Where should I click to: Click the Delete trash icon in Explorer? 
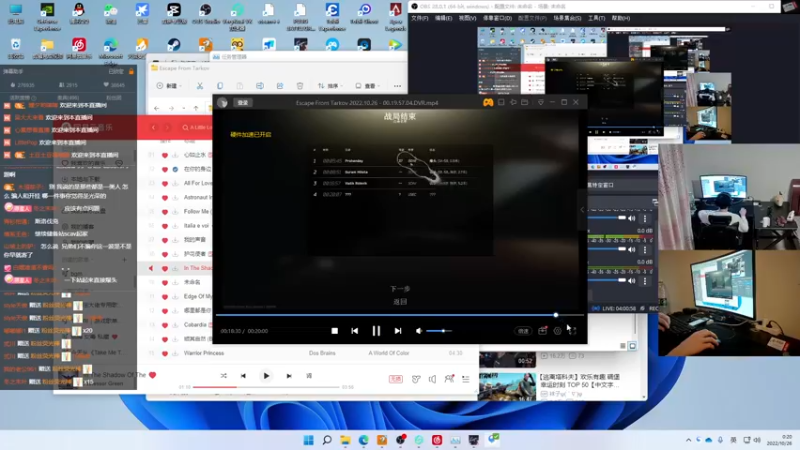point(300,86)
